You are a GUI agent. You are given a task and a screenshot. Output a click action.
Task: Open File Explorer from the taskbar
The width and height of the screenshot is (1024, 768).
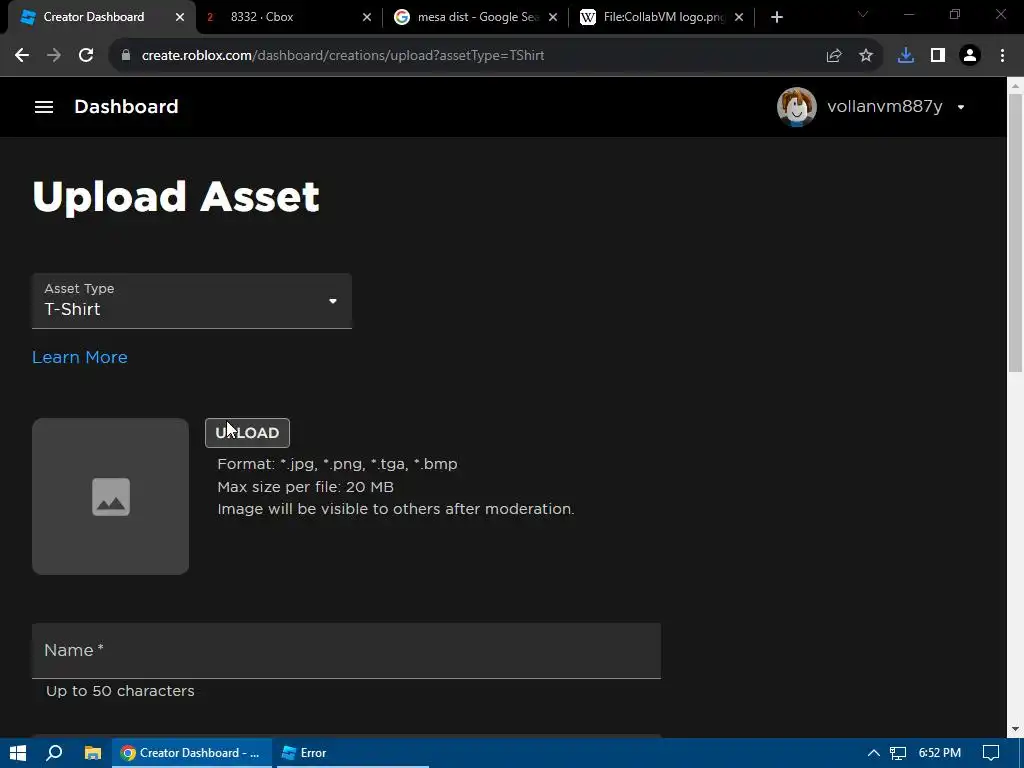coord(93,753)
